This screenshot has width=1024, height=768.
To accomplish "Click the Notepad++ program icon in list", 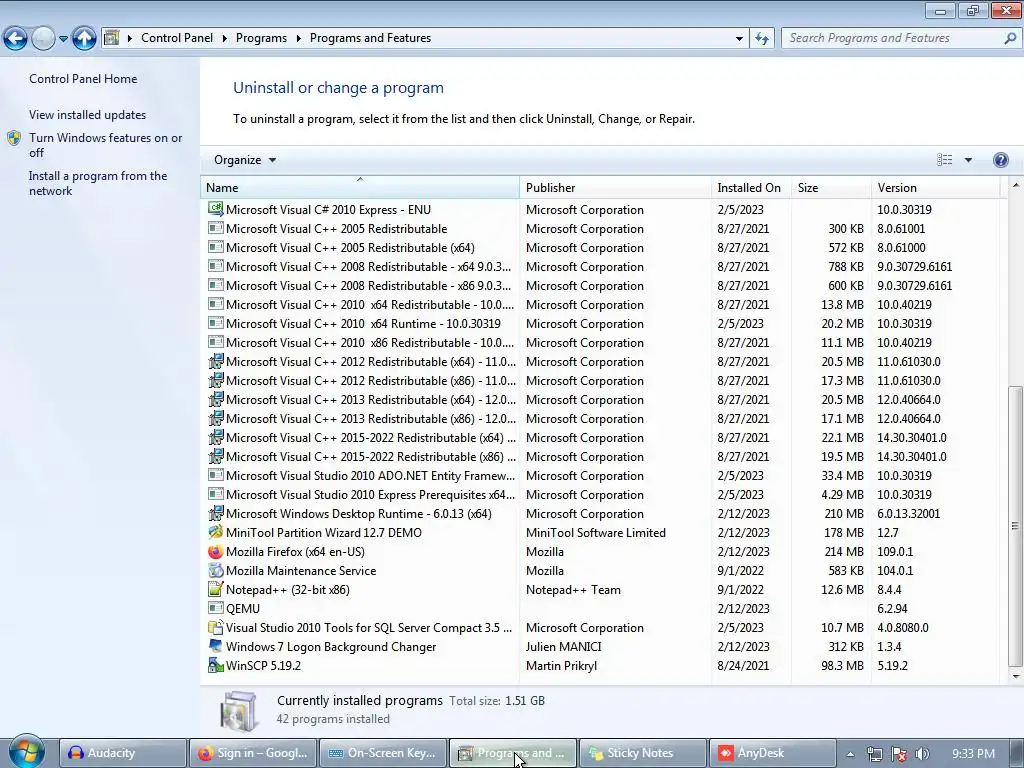I will 216,590.
